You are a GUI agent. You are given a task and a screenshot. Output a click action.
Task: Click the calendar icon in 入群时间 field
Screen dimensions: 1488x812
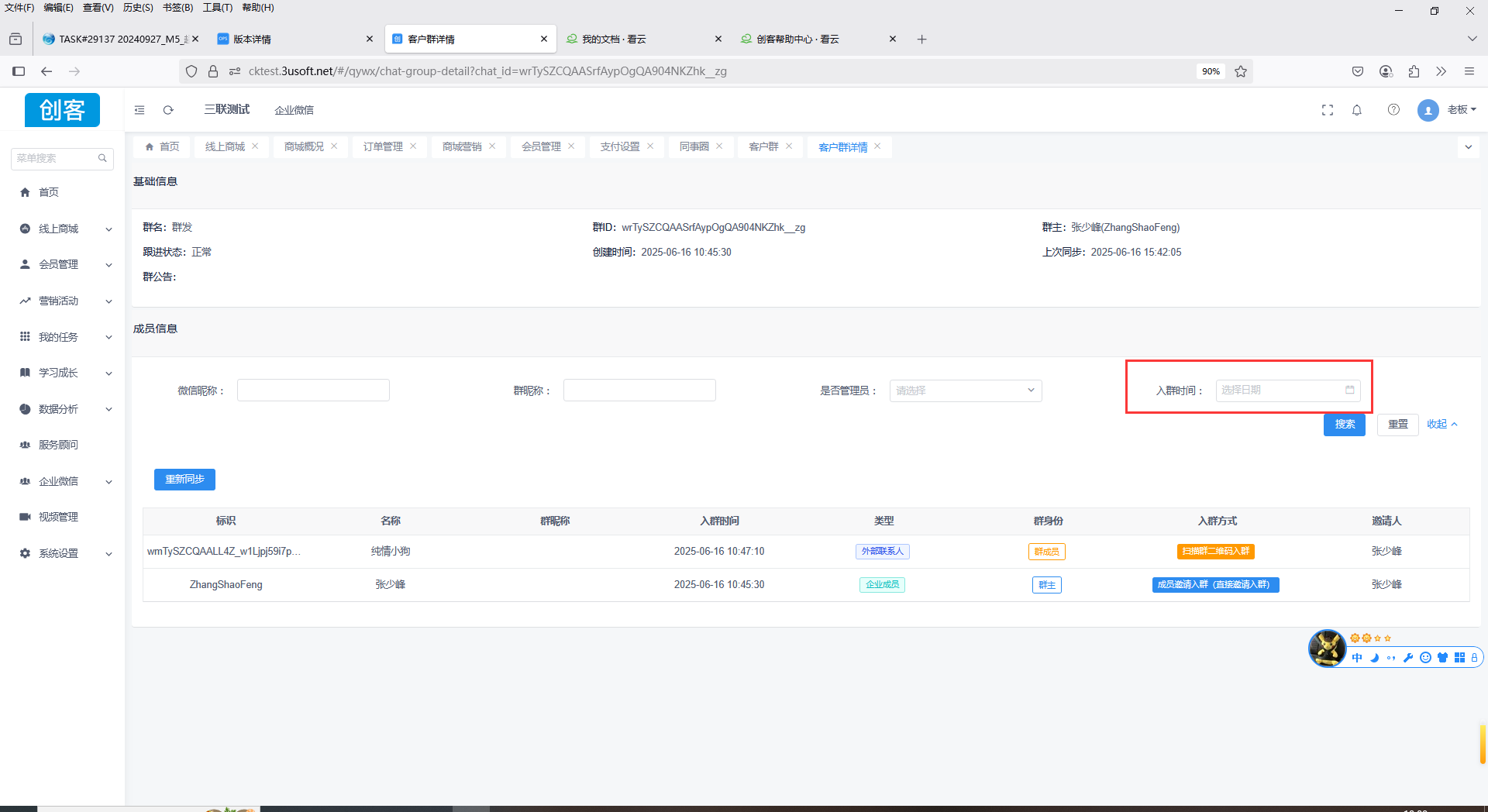(1349, 391)
